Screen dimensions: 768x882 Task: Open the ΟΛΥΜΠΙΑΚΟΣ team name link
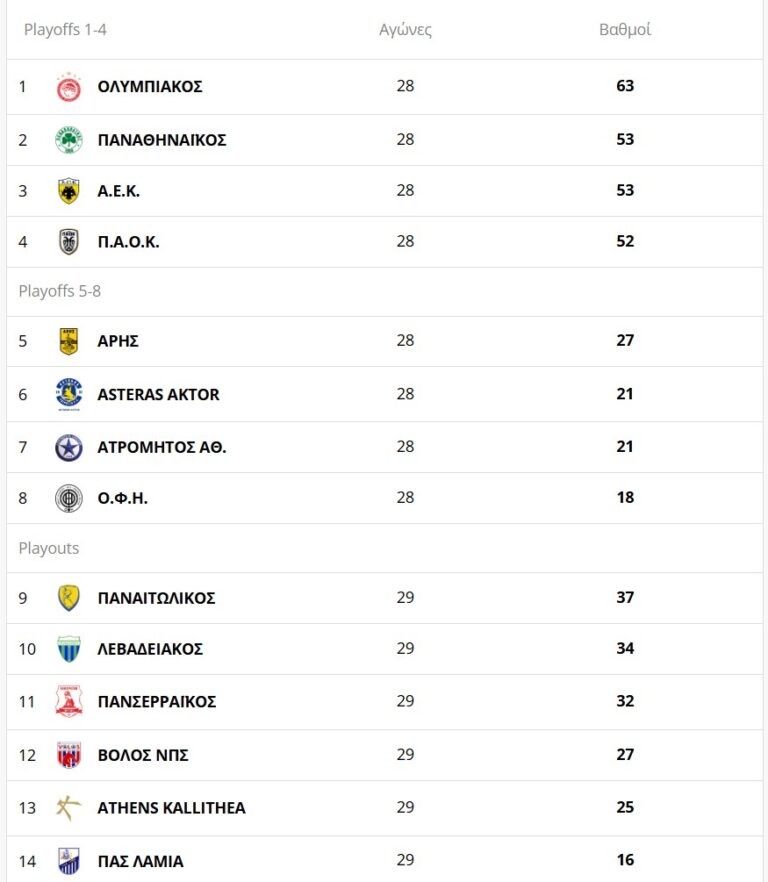[150, 87]
